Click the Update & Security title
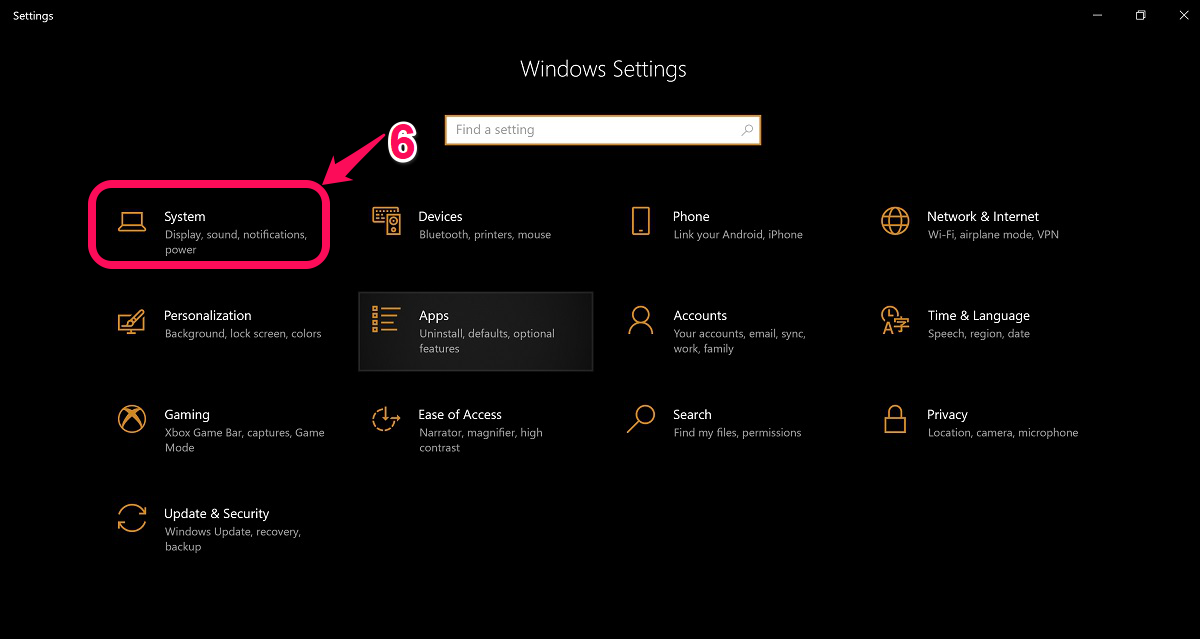This screenshot has height=639, width=1200. [217, 513]
